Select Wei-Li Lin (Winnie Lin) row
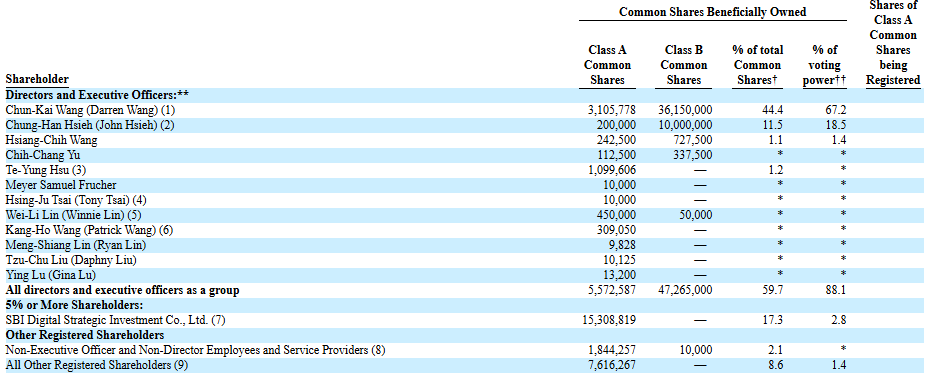This screenshot has height=381, width=929. (464, 214)
